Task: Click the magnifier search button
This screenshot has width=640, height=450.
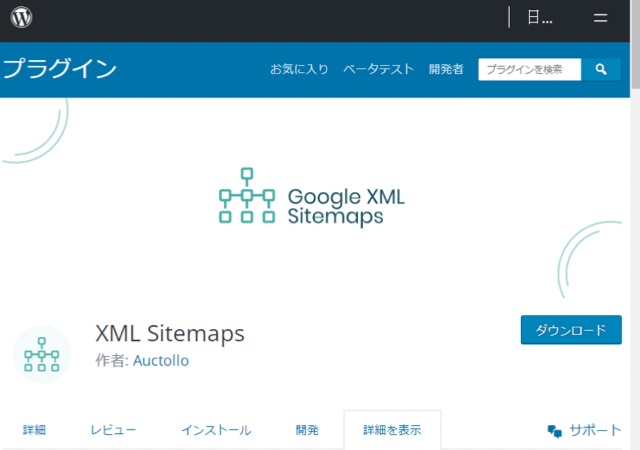Action: tap(601, 69)
